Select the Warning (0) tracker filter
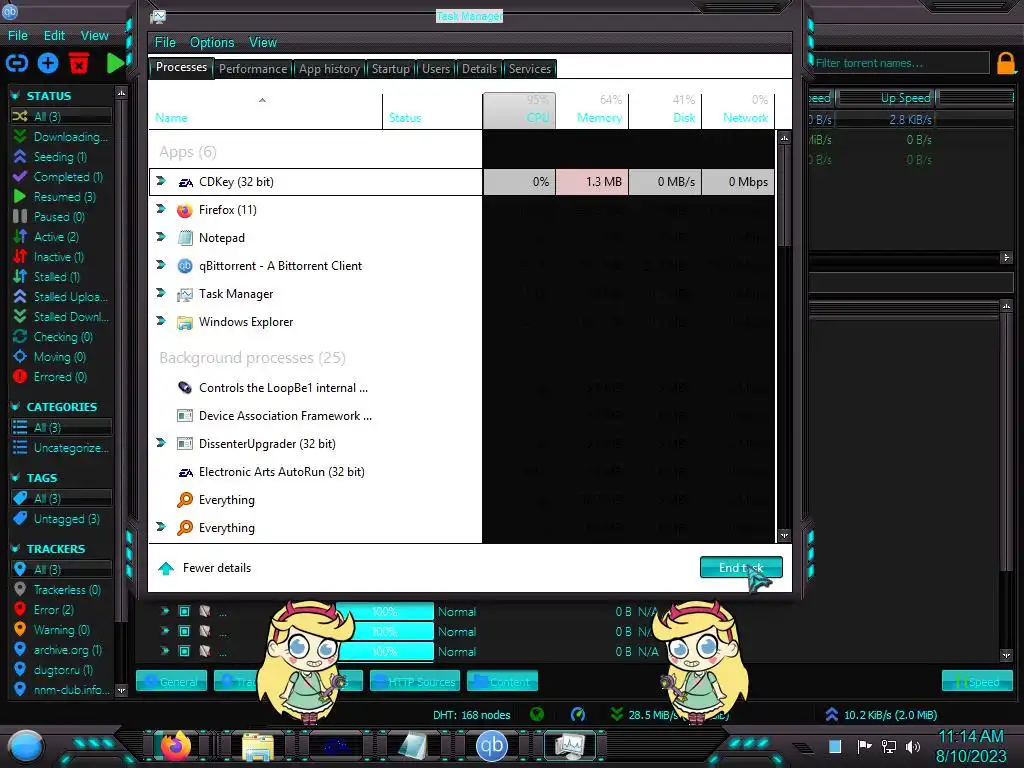The image size is (1024, 768). (61, 630)
